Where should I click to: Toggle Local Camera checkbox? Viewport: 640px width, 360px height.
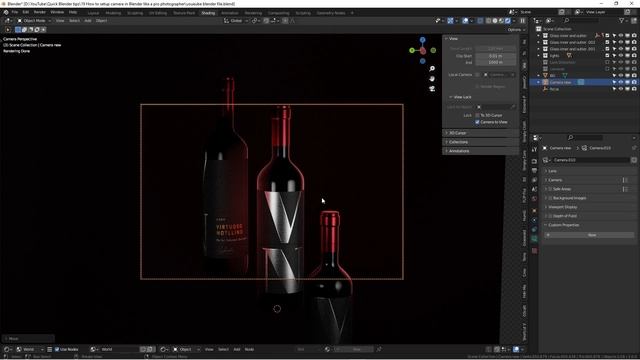477,75
